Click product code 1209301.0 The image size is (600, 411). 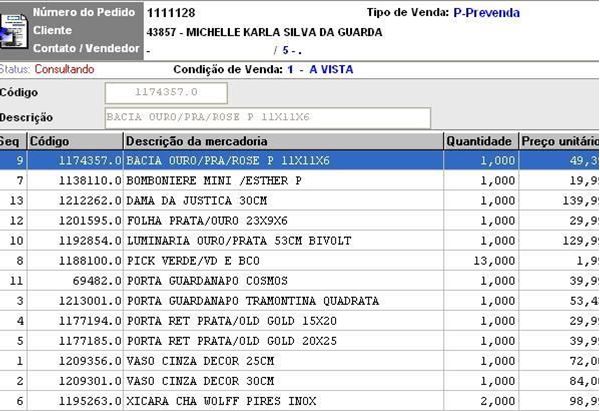click(x=90, y=381)
